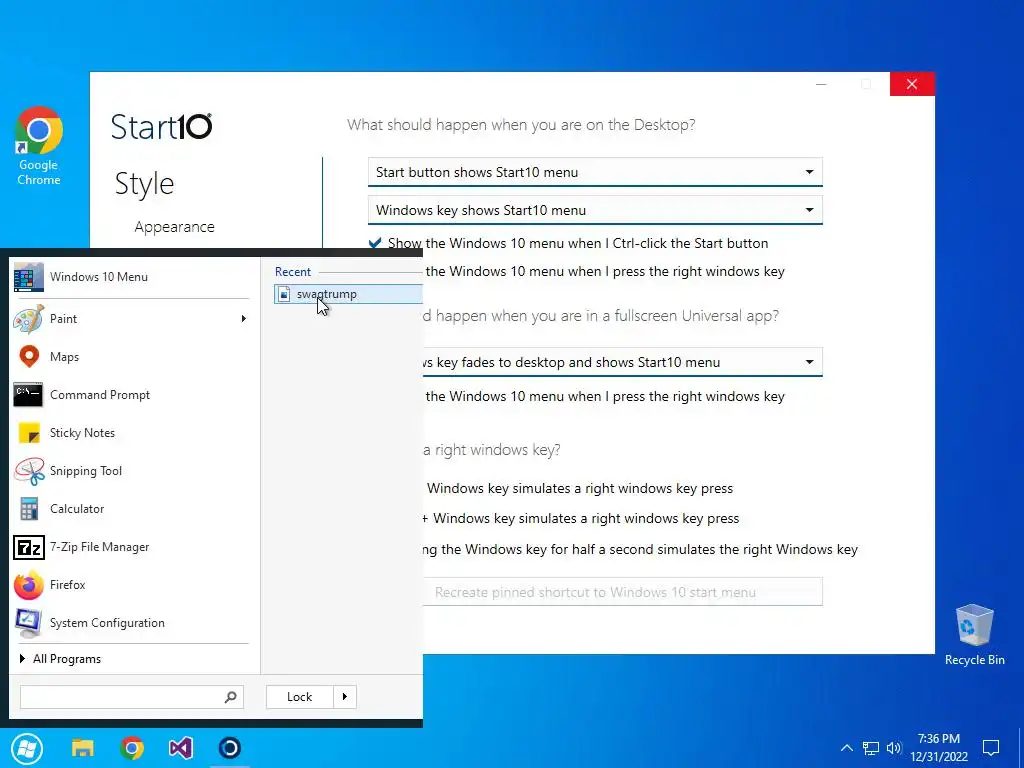Open 'Windows key shows Start10 menu' dropdown
The height and width of the screenshot is (768, 1024).
[x=595, y=210]
